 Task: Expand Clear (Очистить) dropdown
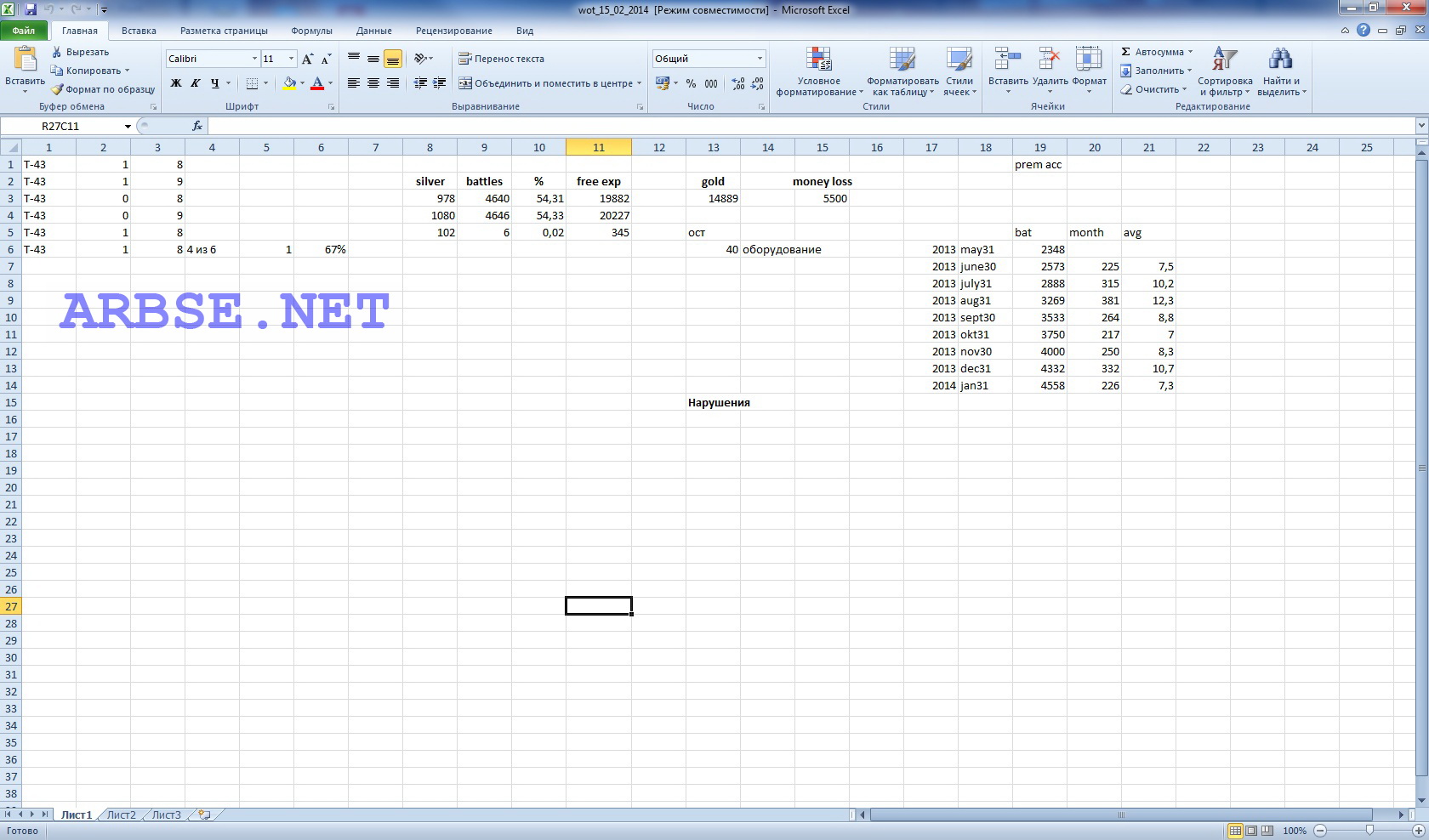pos(1185,89)
